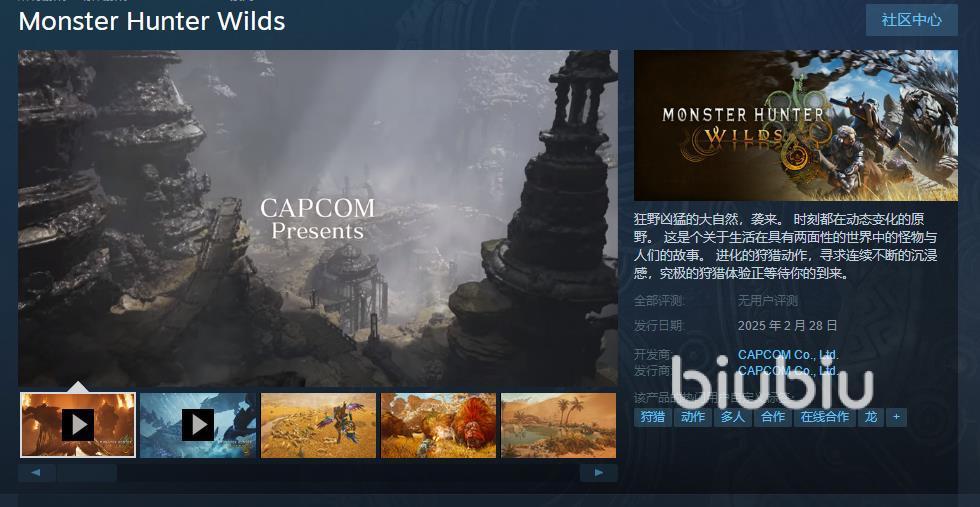Open the 合作 tag

(773, 418)
